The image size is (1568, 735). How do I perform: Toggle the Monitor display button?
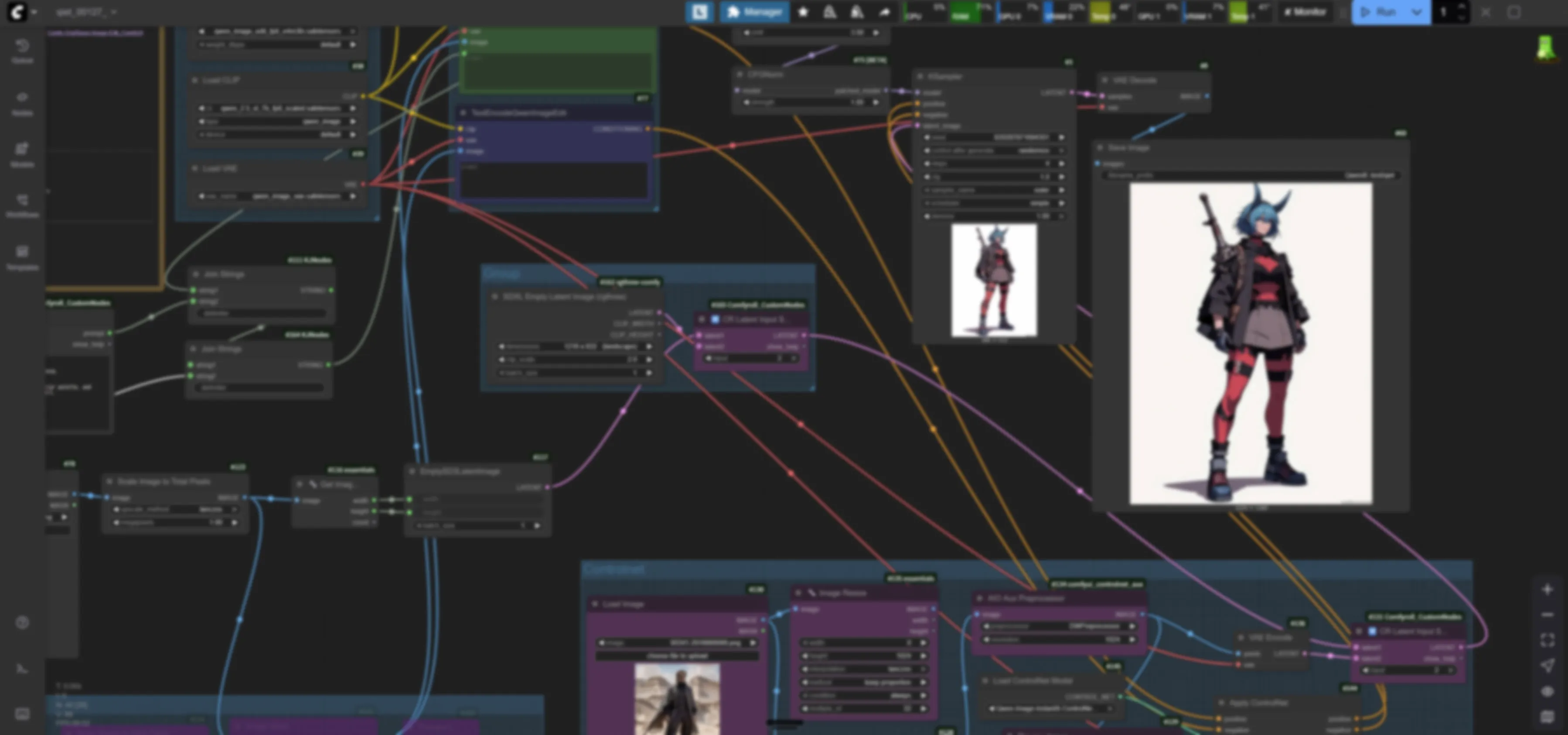pos(1305,12)
